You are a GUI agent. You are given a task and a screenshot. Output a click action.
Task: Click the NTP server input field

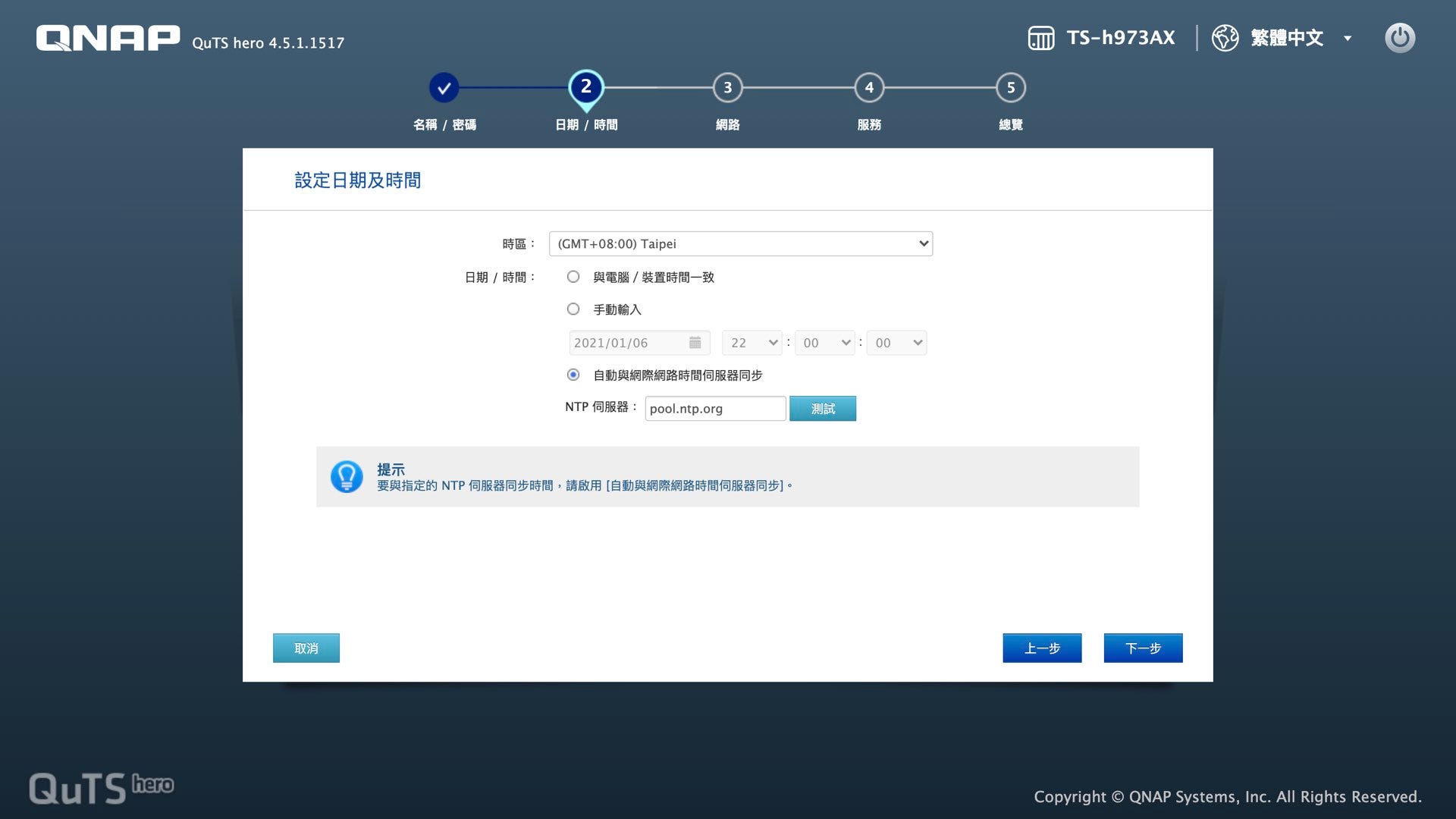715,409
